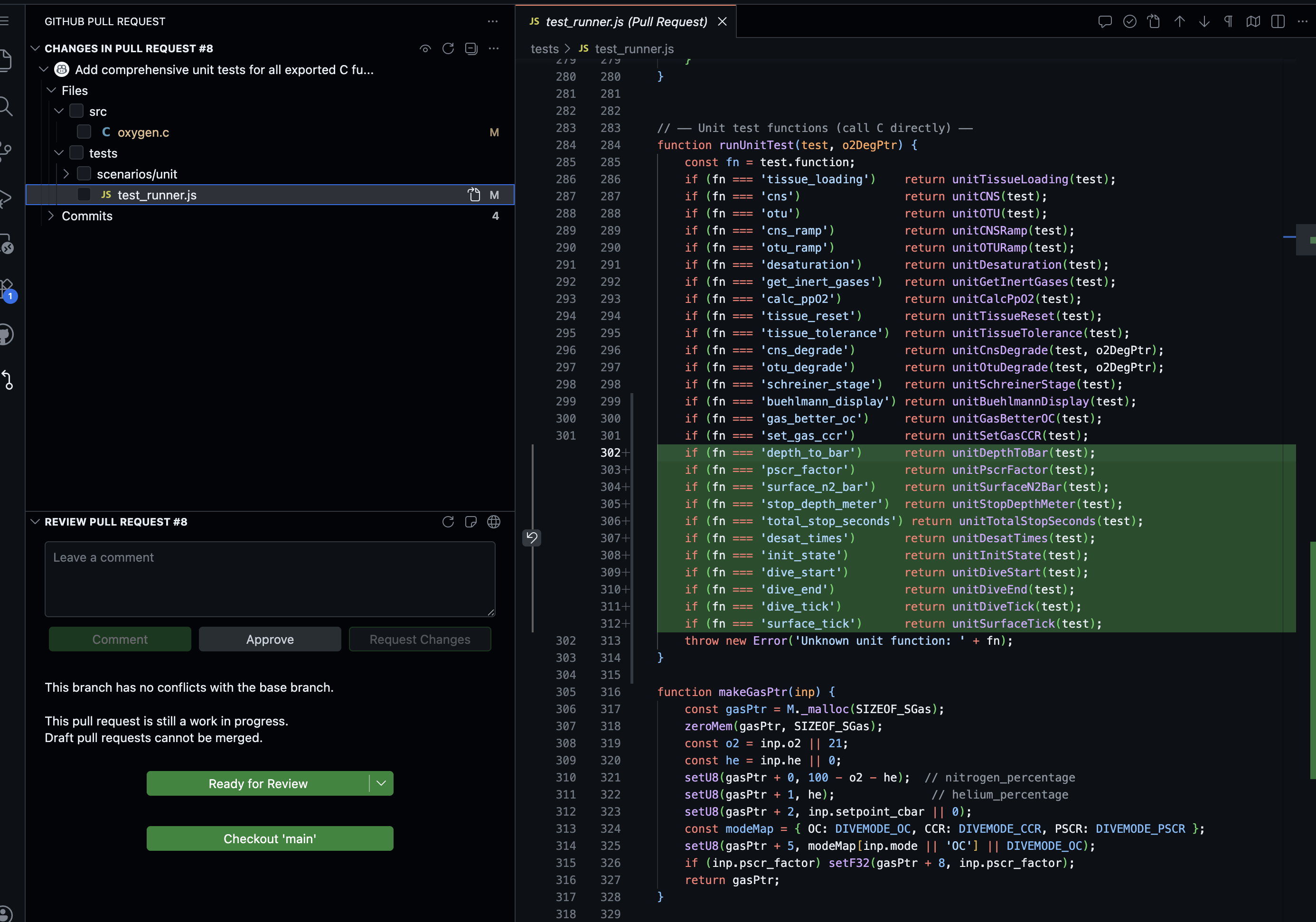Collapse the pull request title node
This screenshot has width=1316, height=922.
point(44,69)
